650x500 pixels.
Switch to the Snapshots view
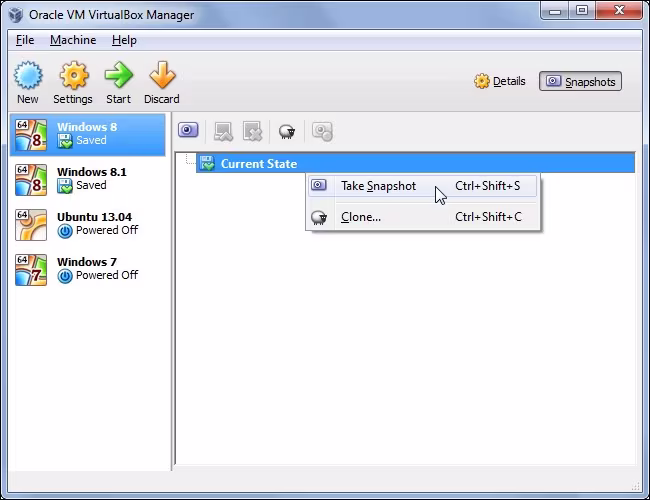580,81
